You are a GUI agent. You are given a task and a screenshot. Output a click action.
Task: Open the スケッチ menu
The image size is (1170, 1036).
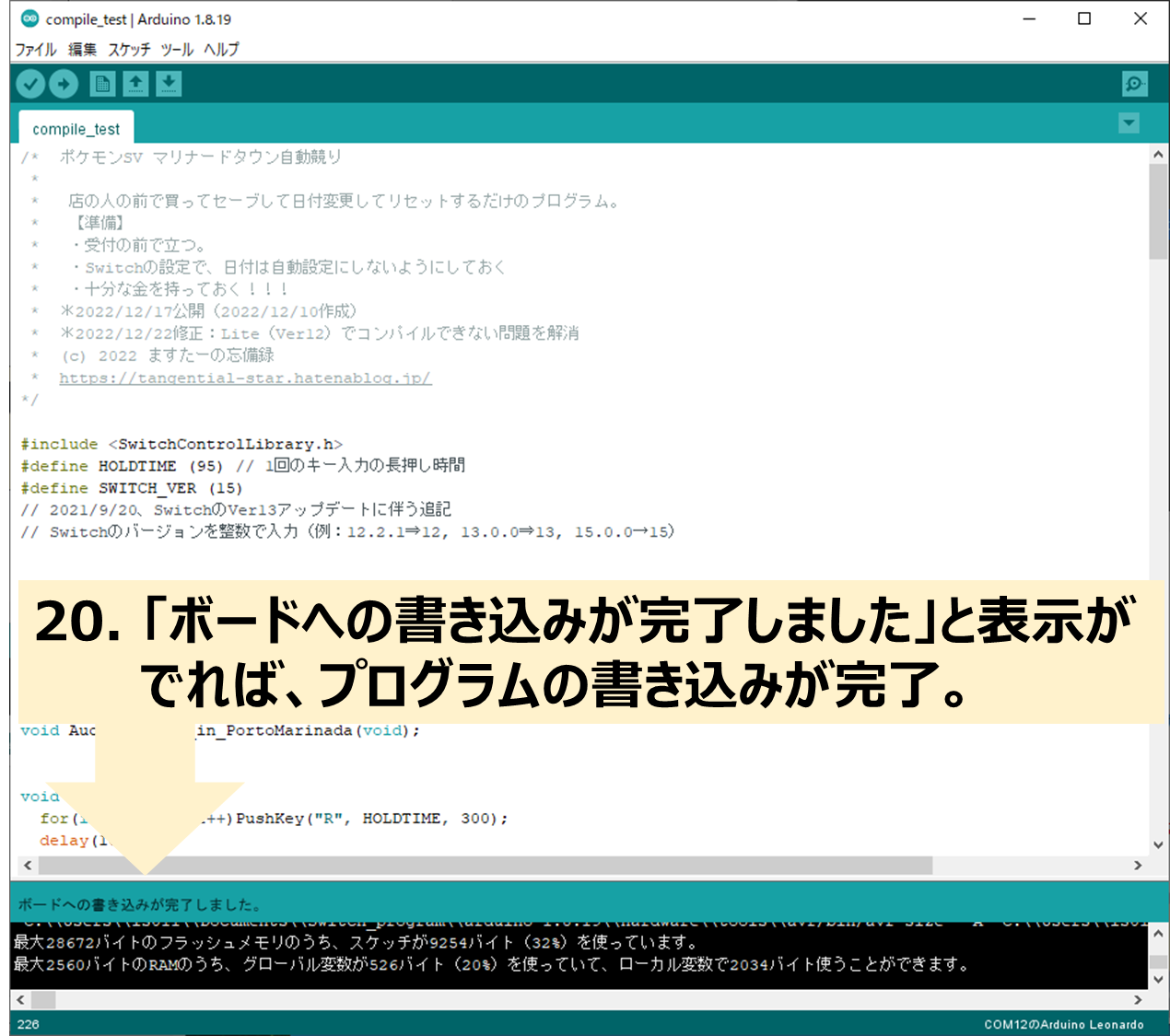[x=129, y=49]
